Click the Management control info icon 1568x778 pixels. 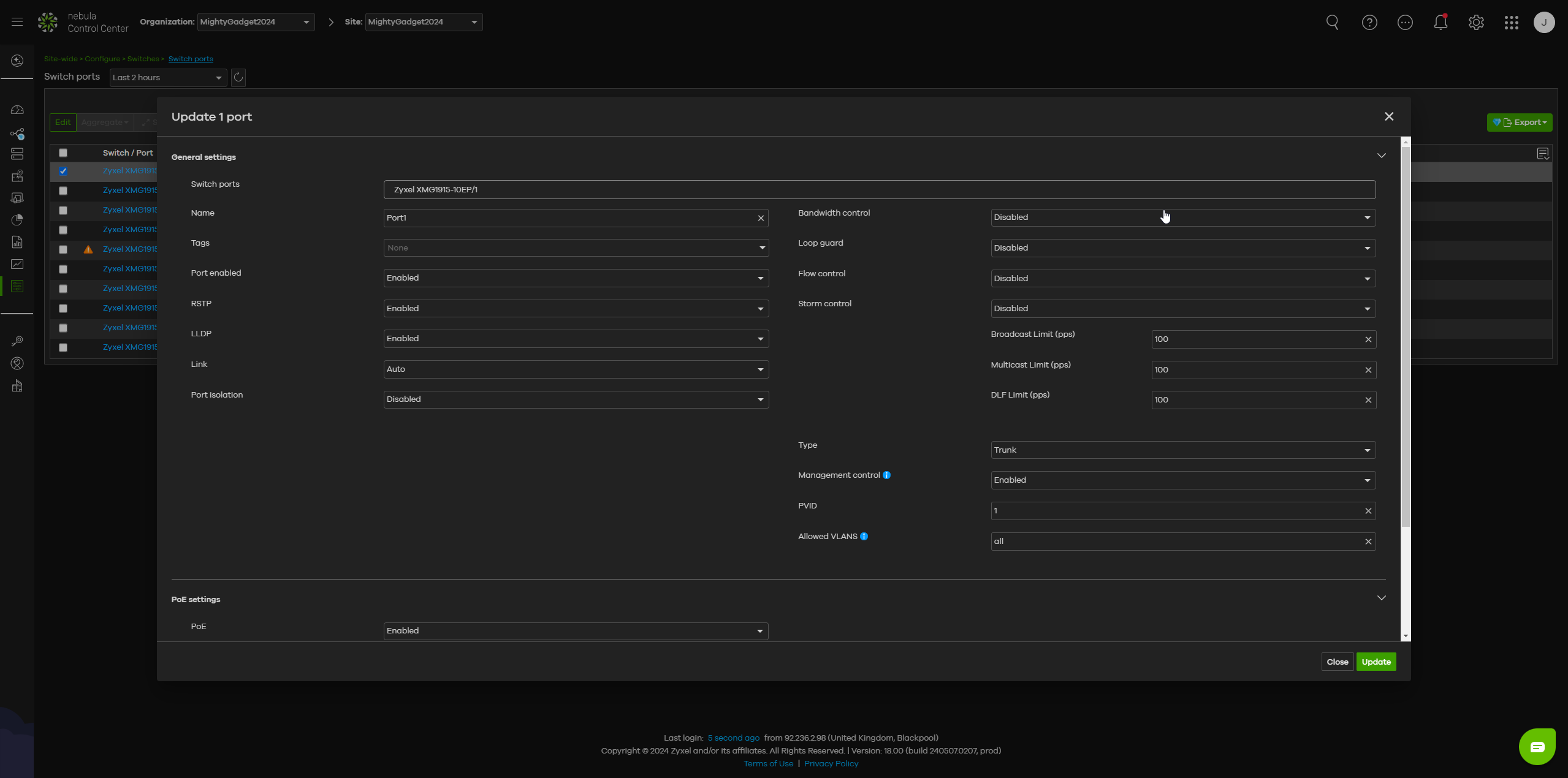(886, 475)
